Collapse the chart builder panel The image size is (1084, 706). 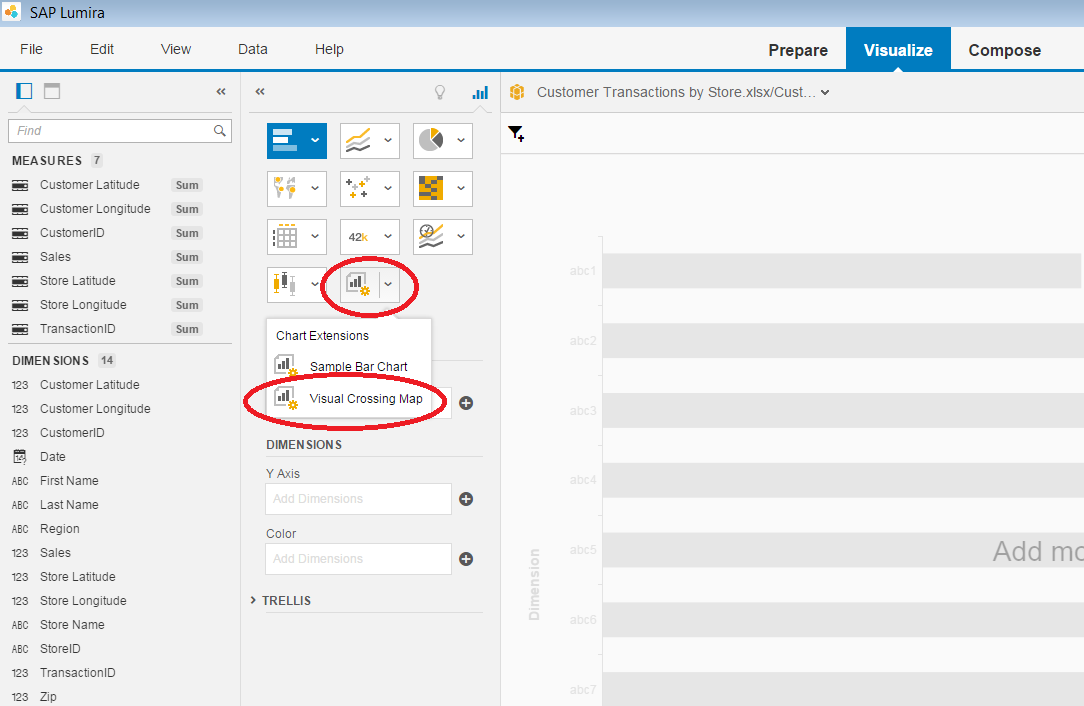click(x=260, y=91)
